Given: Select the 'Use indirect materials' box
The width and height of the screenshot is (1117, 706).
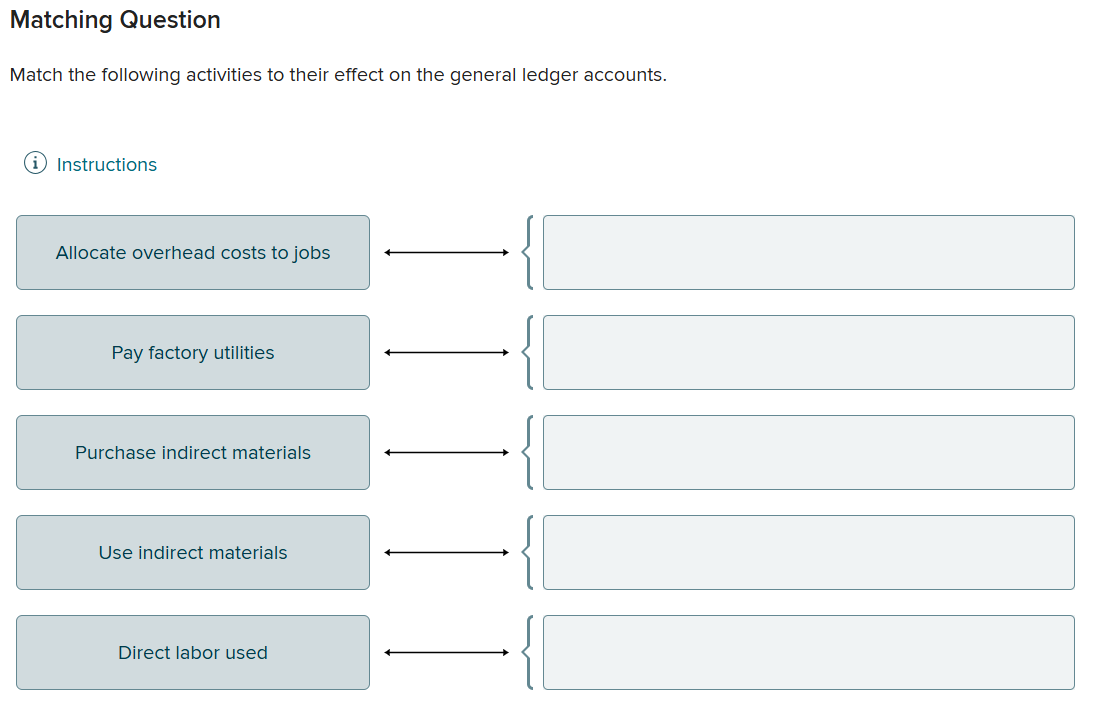Looking at the screenshot, I should (x=192, y=552).
